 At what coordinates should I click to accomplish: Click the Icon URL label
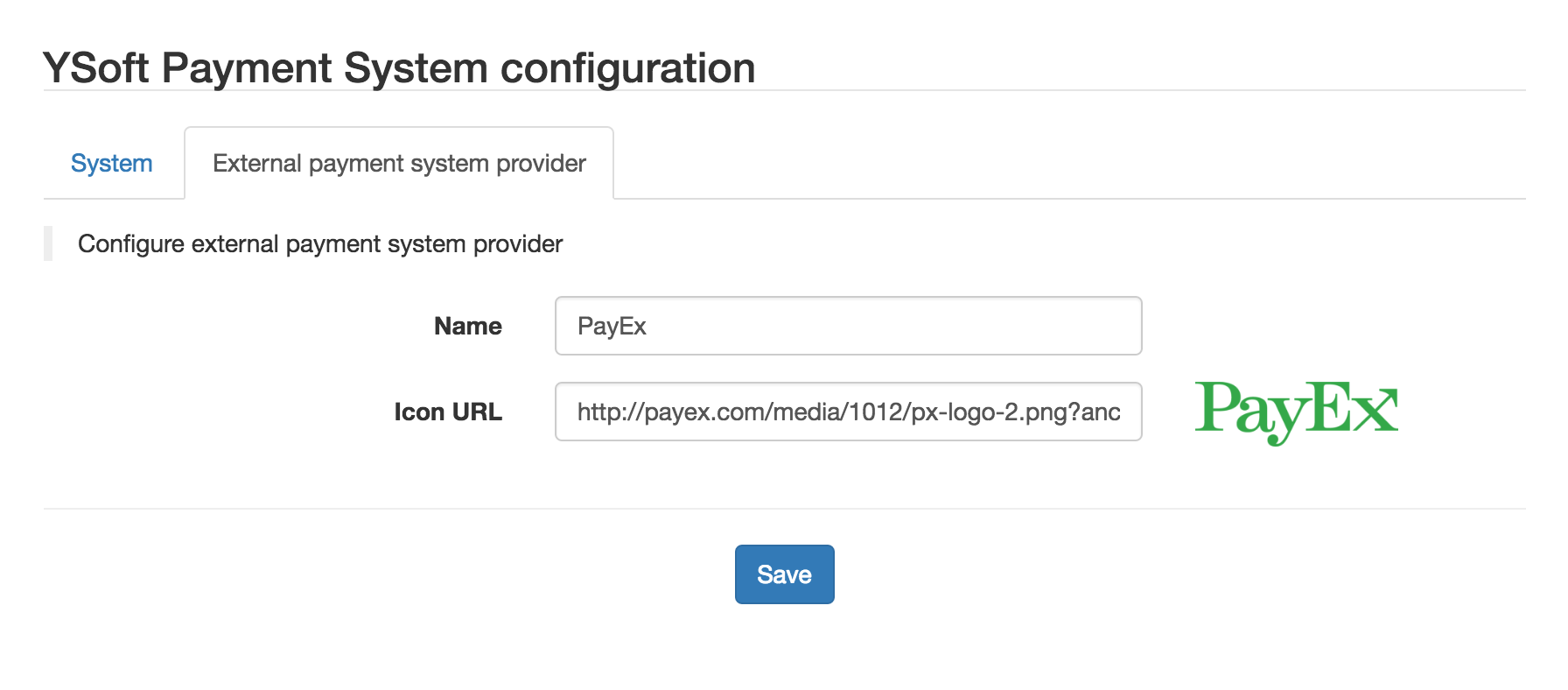pos(447,412)
